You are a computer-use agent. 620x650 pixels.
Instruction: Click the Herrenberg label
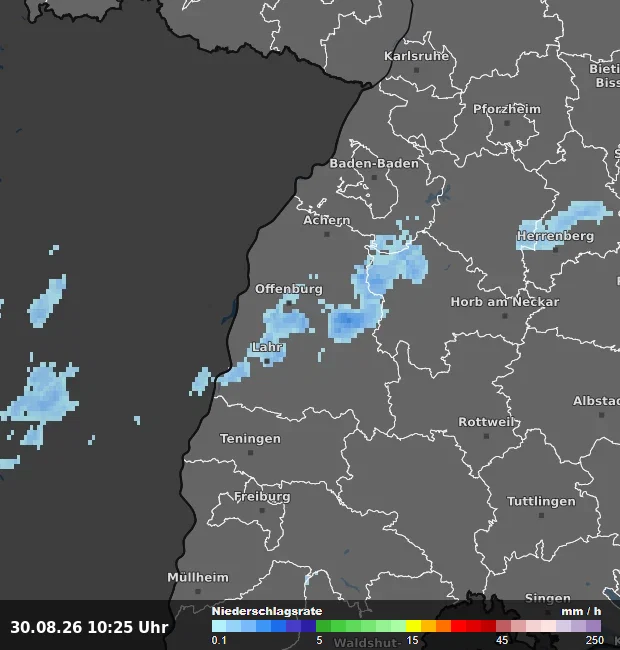pyautogui.click(x=555, y=236)
